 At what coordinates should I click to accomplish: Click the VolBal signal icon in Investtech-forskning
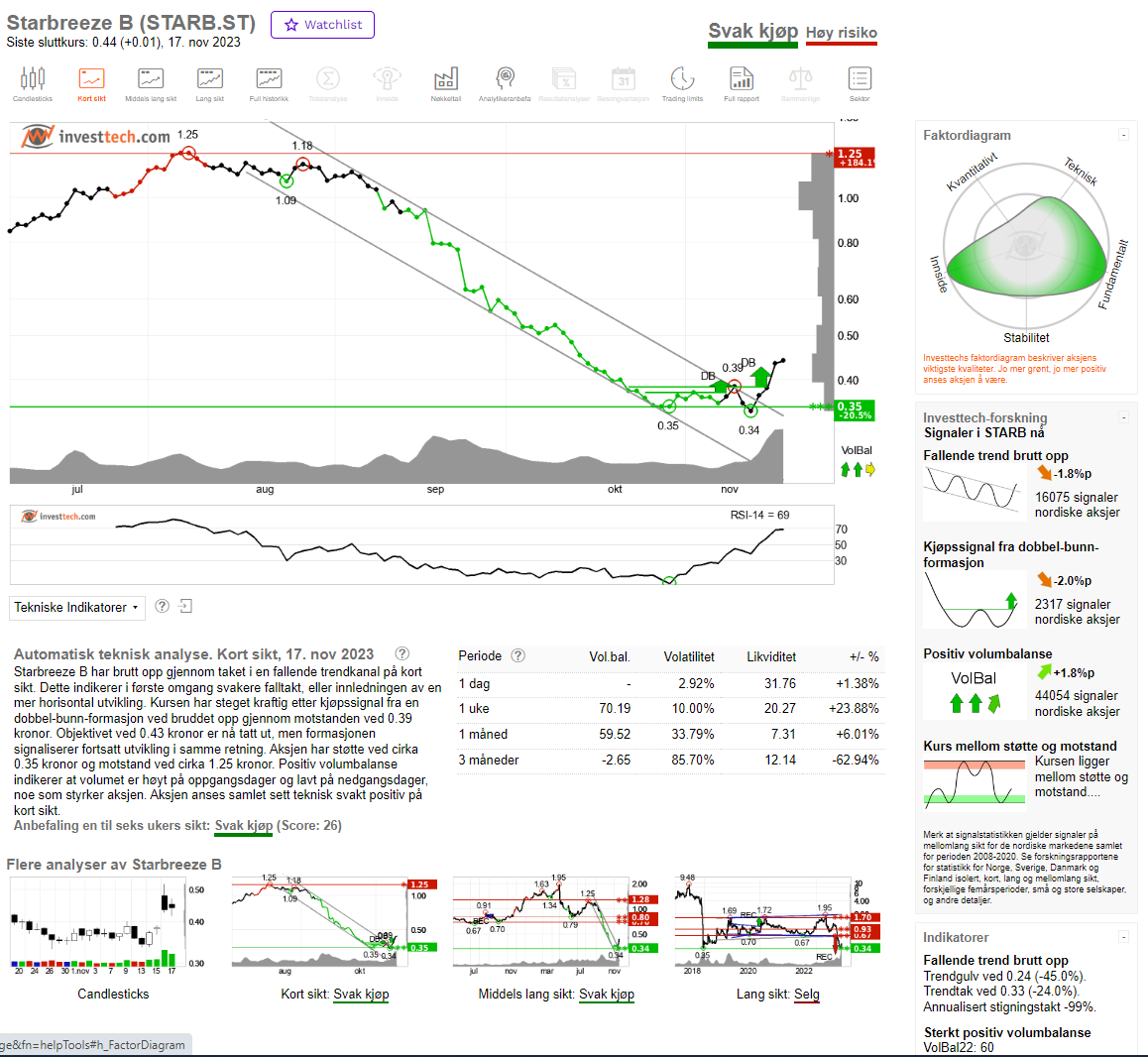point(974,691)
